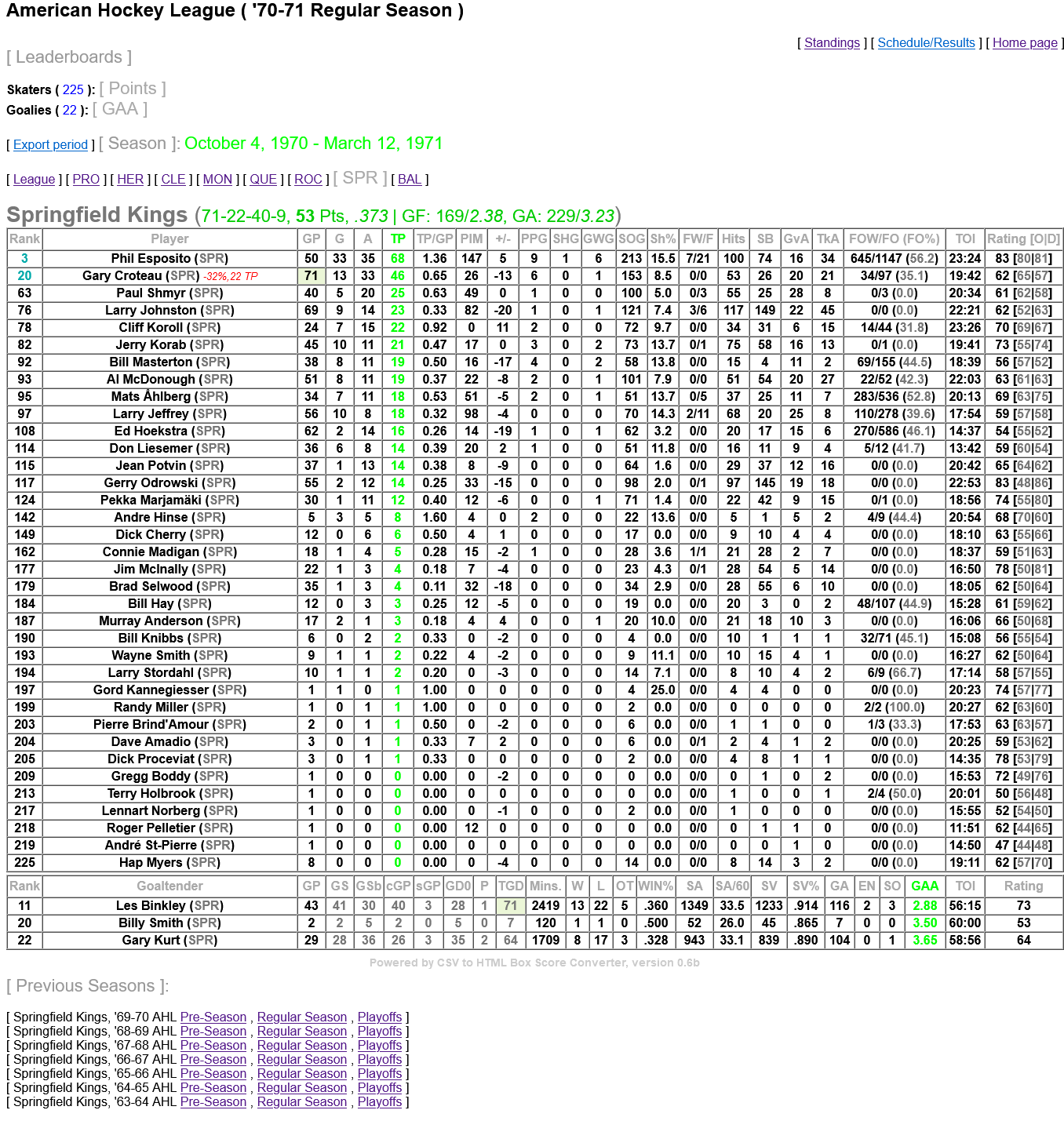The height and width of the screenshot is (1121, 1064).
Task: Open '69-70 AHL Pre-Season link
Action: (x=213, y=1017)
